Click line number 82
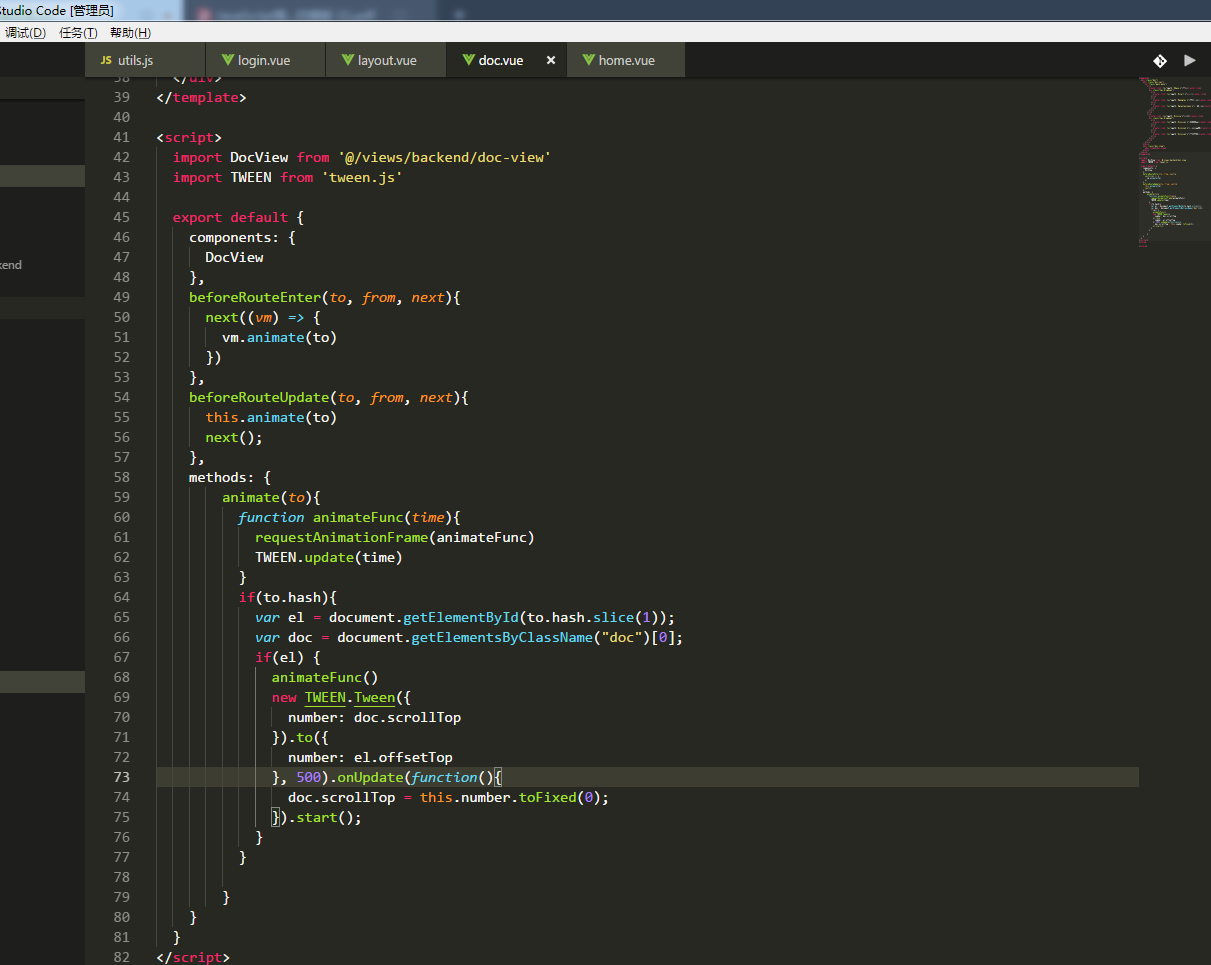1211x965 pixels. [122, 957]
